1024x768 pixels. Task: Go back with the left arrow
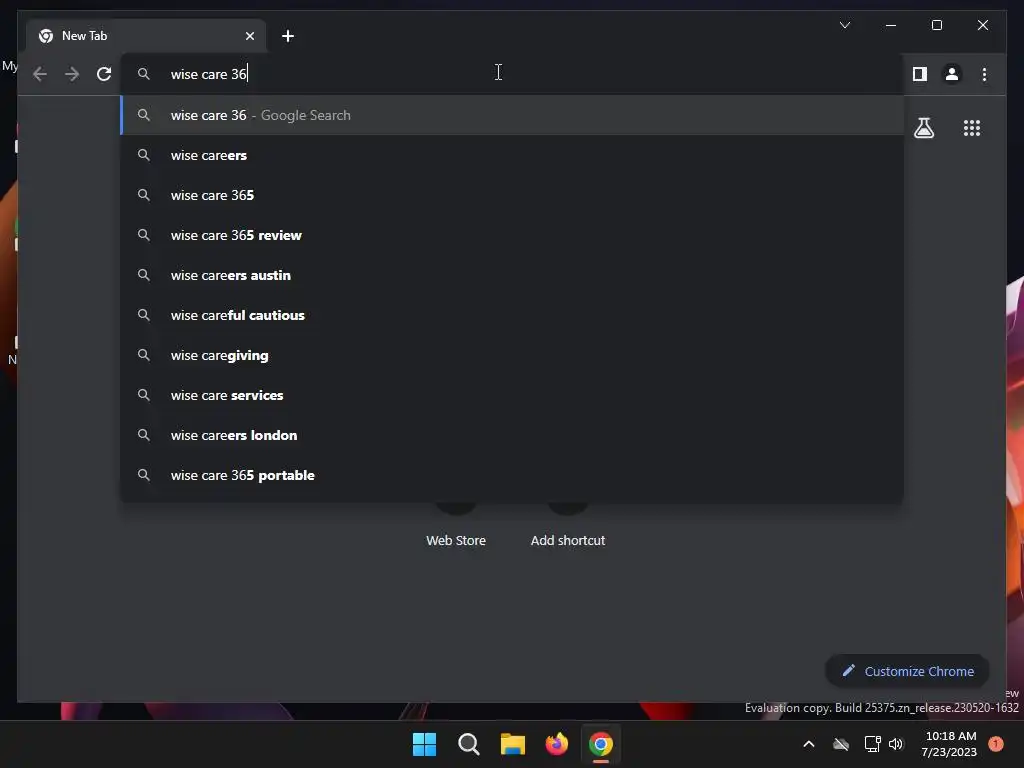point(40,74)
